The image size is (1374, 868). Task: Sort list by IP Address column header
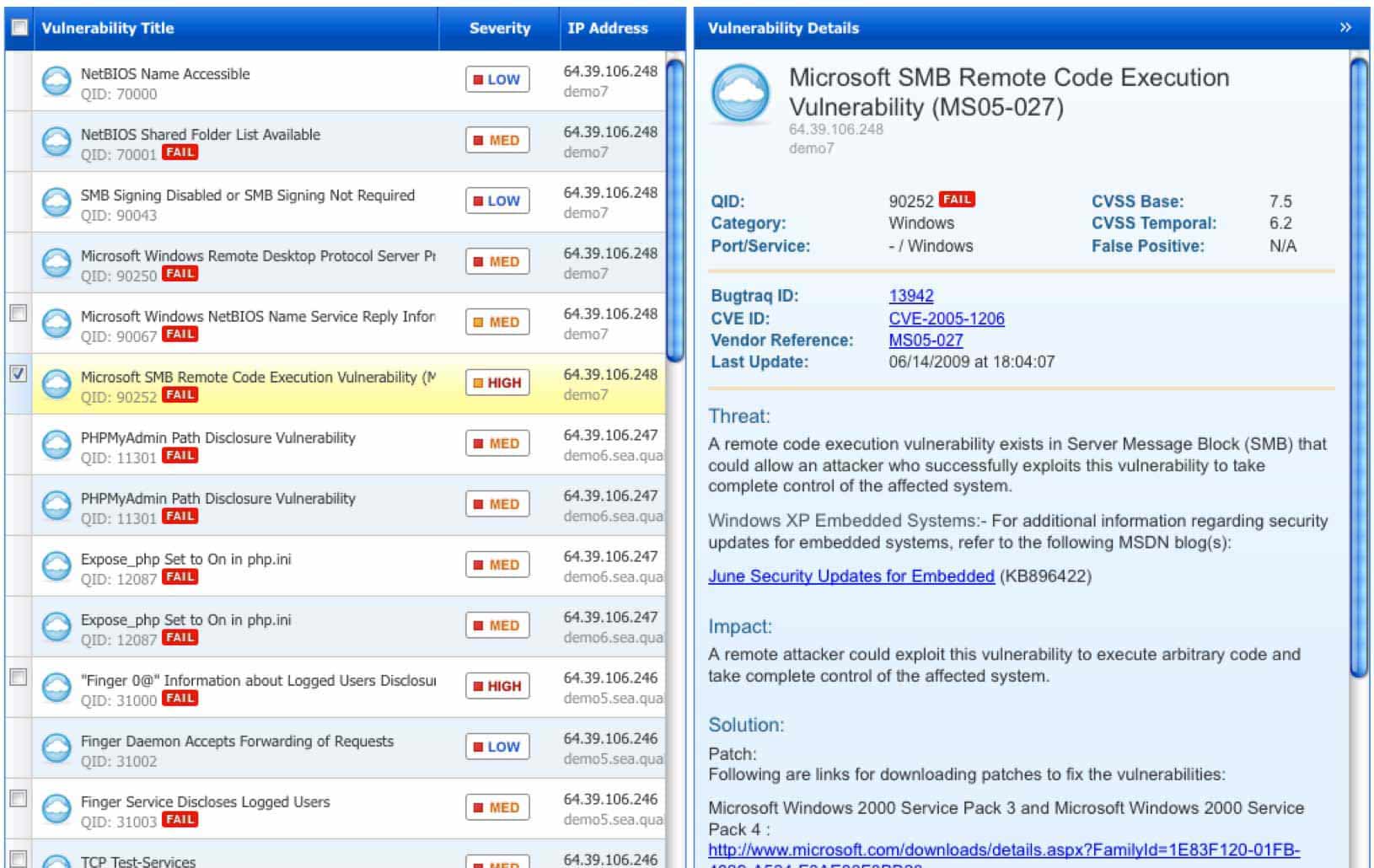click(x=607, y=28)
